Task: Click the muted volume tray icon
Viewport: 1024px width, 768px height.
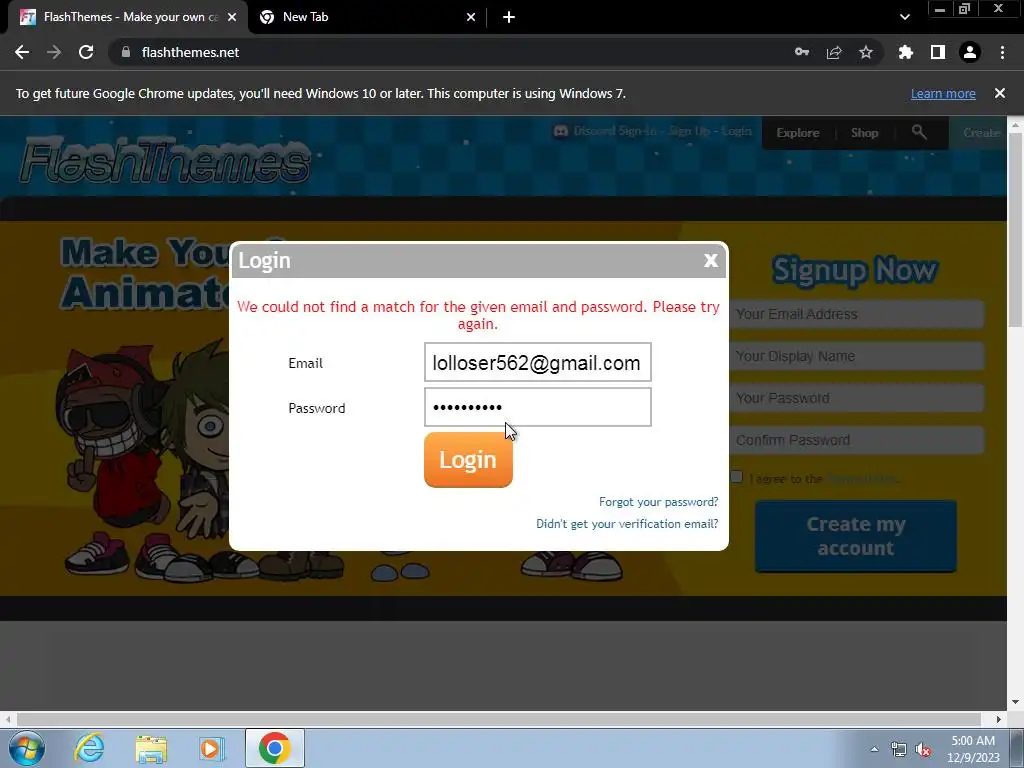Action: 923,750
